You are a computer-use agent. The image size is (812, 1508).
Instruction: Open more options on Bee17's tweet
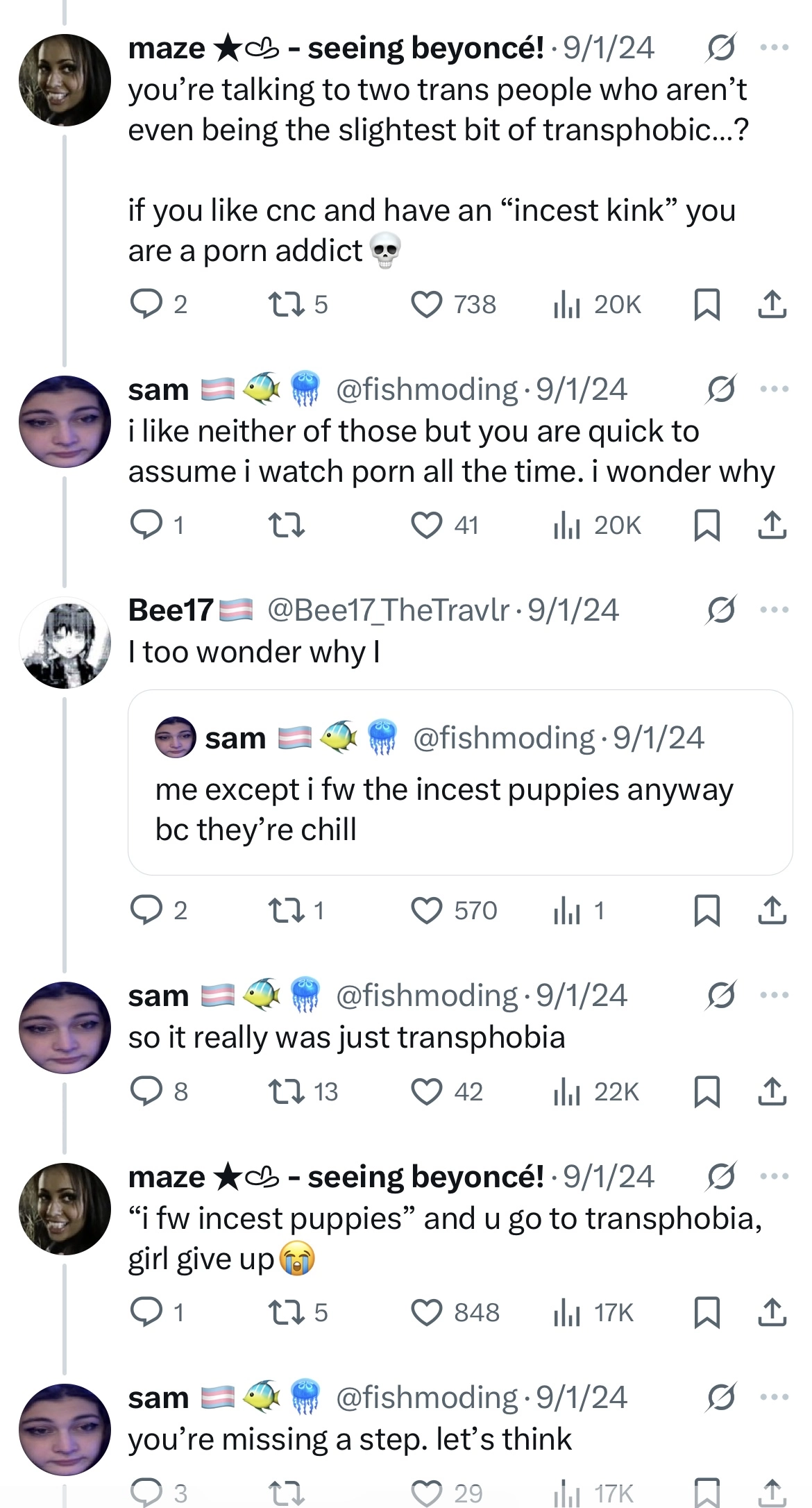775,610
